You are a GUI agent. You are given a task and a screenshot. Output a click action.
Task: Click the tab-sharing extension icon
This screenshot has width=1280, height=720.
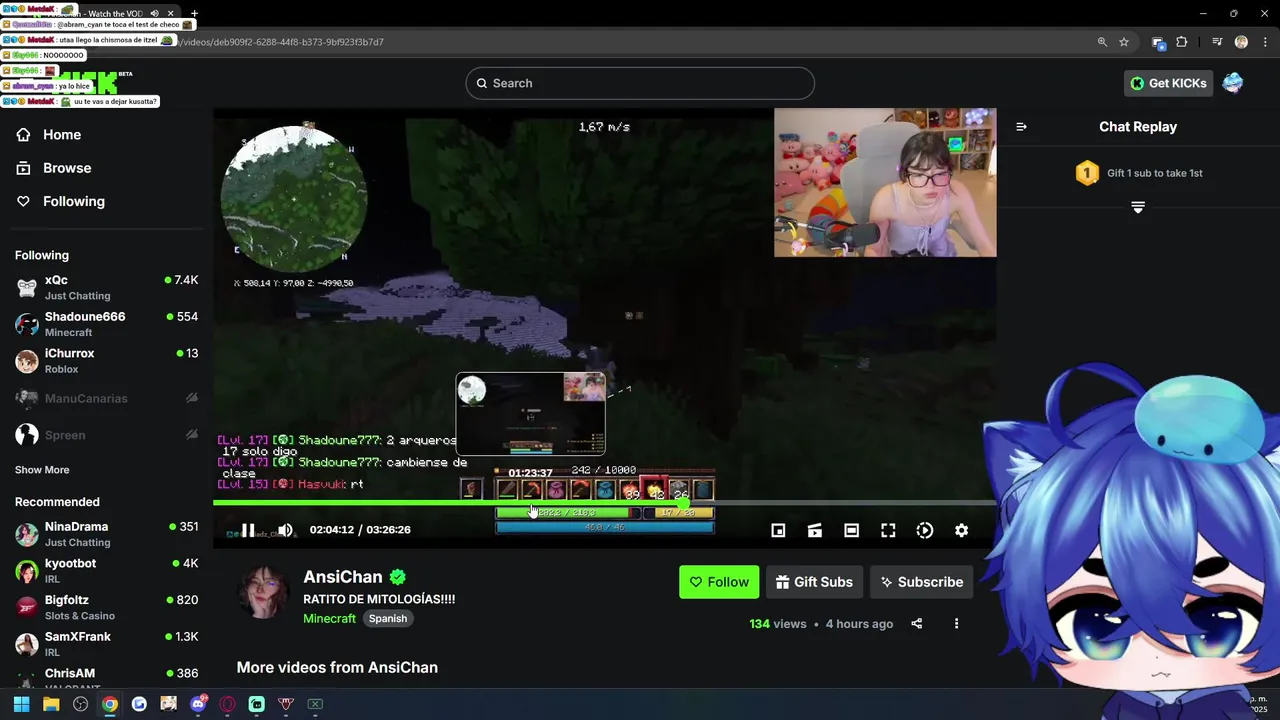point(1158,42)
